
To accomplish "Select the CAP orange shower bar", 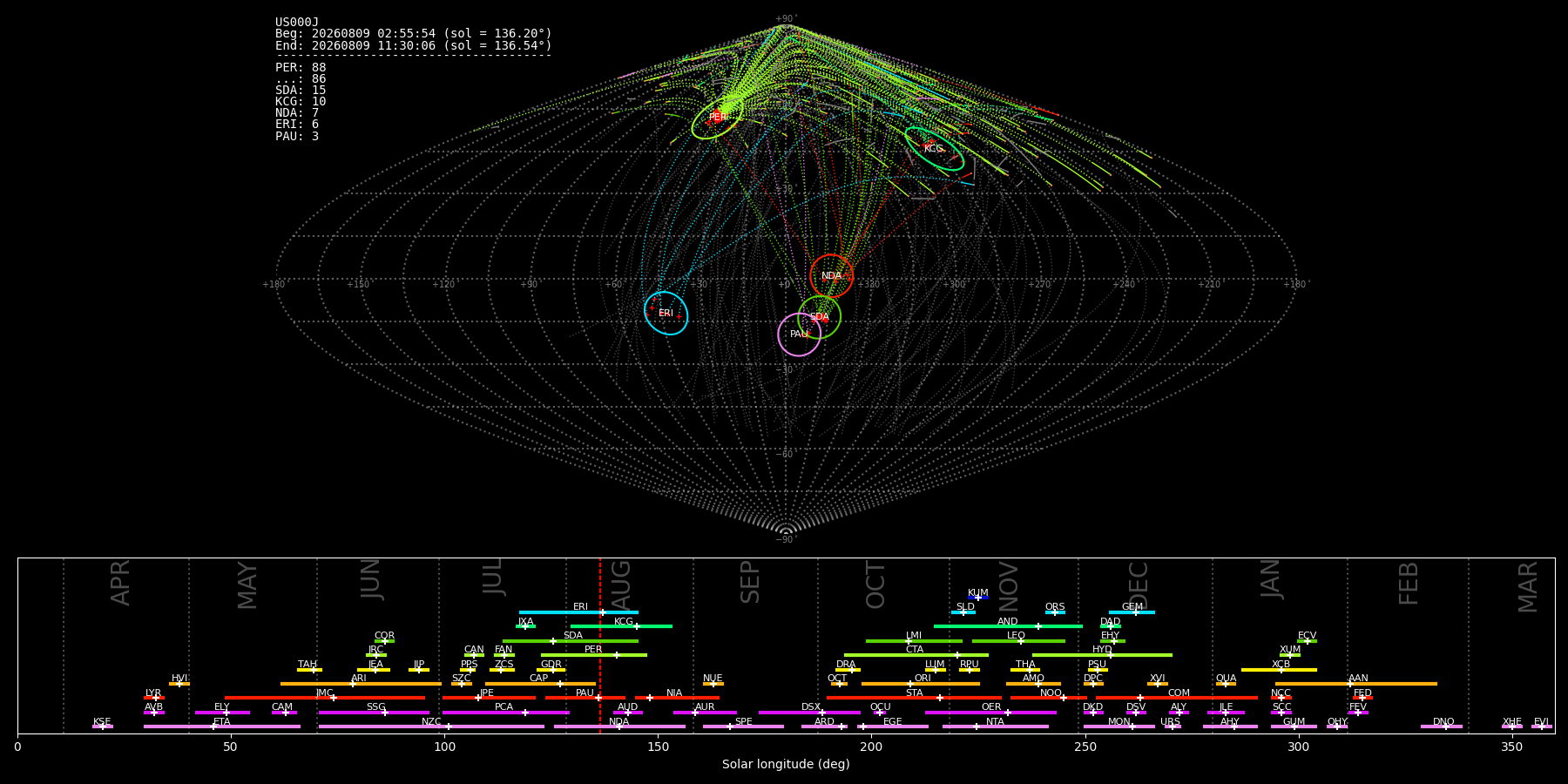I will pyautogui.click(x=540, y=684).
